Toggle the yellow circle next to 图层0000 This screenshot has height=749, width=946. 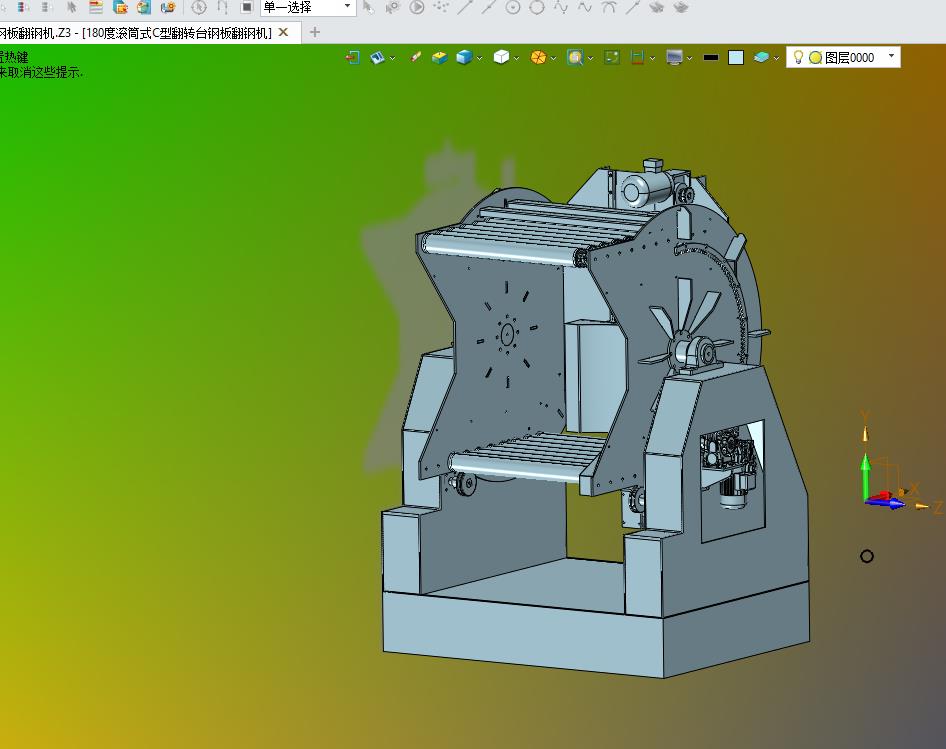click(815, 57)
